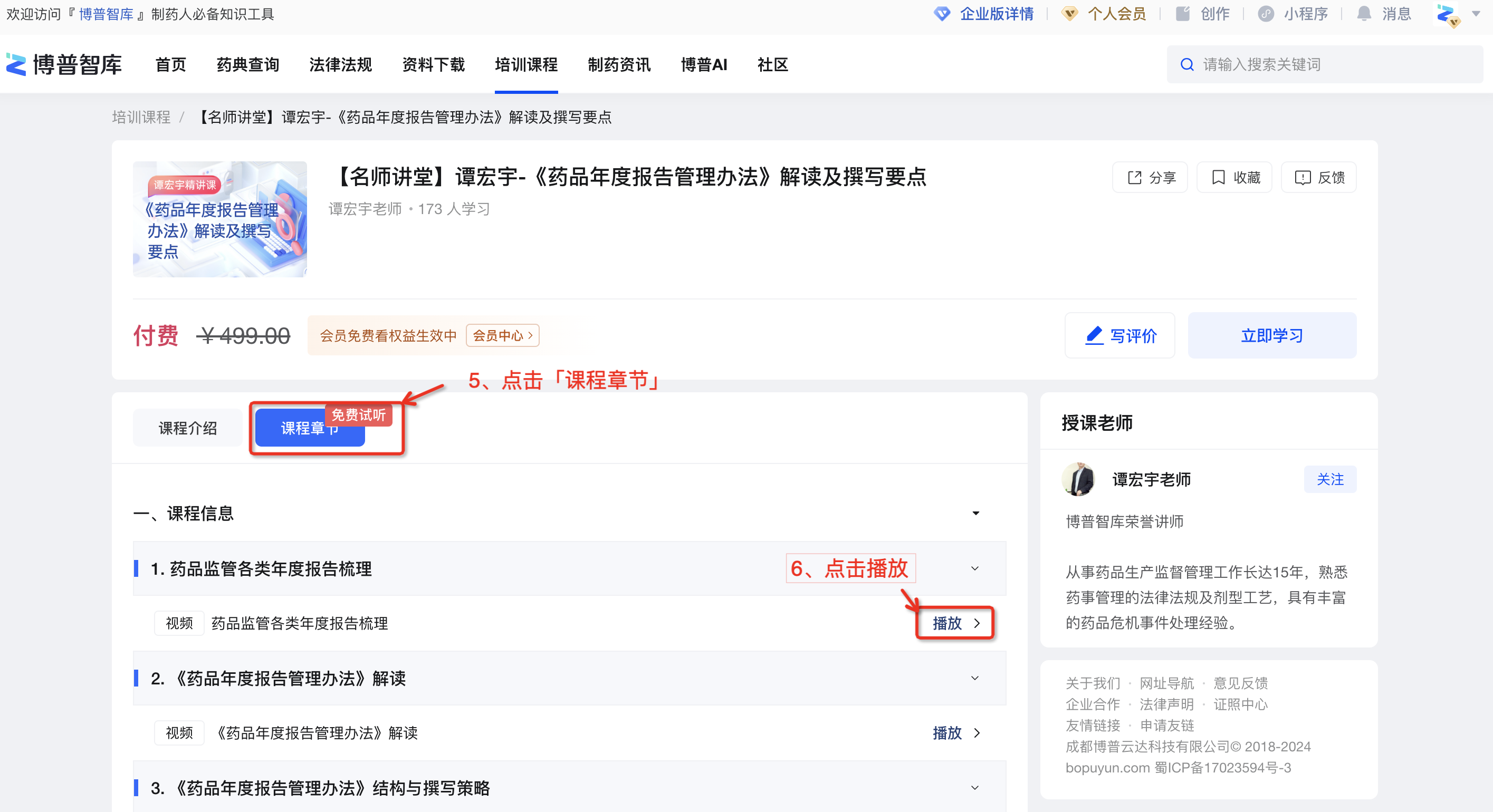
Task: Play video 《药品年度报告管理办法》解读
Action: (947, 733)
